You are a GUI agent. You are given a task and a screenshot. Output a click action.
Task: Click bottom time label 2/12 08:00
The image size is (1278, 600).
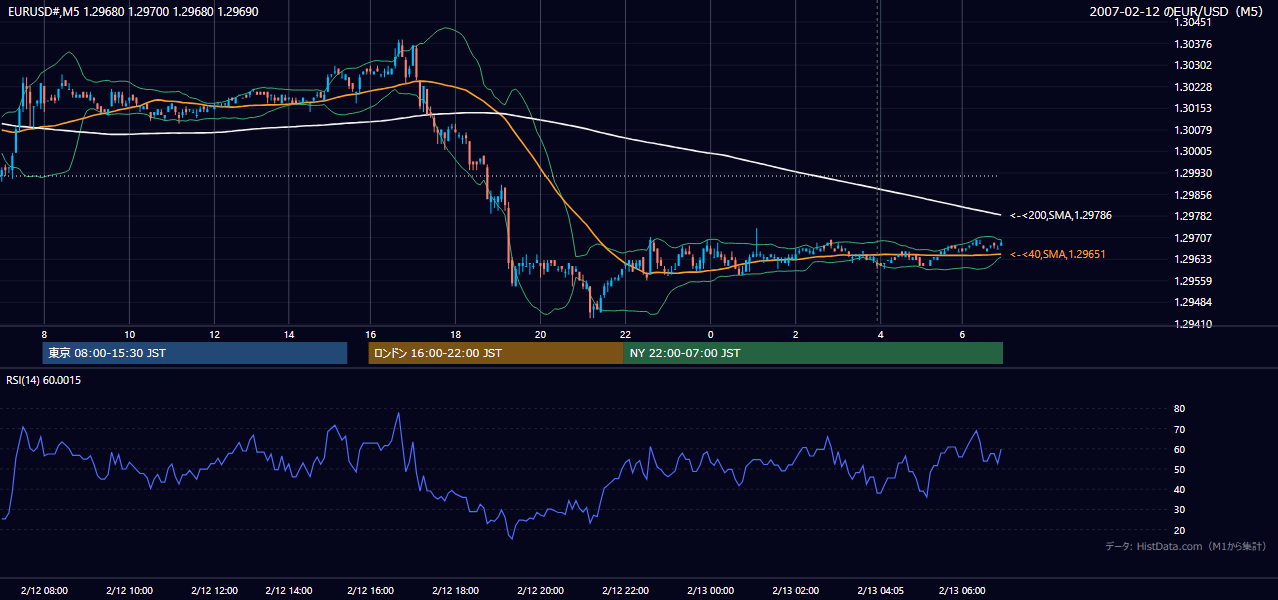click(44, 590)
